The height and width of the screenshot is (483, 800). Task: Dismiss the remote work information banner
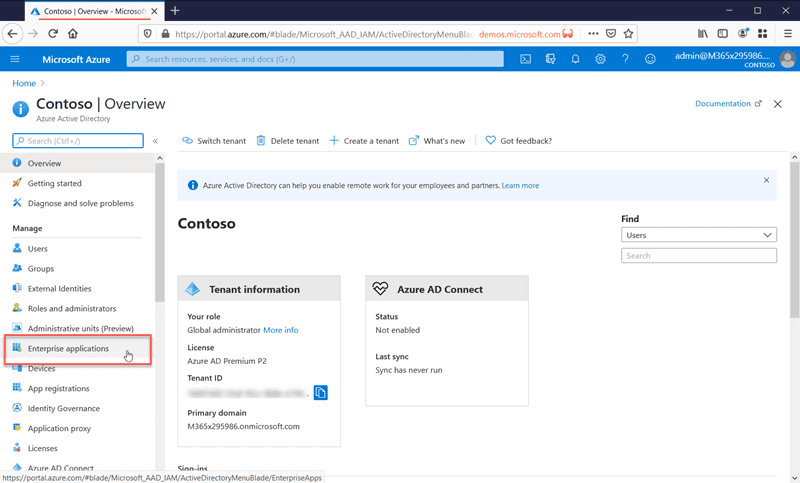(767, 181)
